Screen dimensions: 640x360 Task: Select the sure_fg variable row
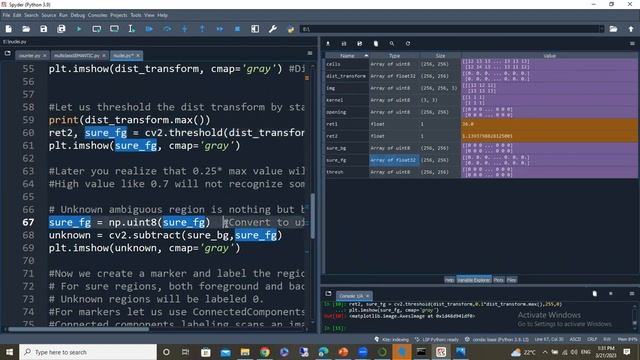click(x=481, y=160)
